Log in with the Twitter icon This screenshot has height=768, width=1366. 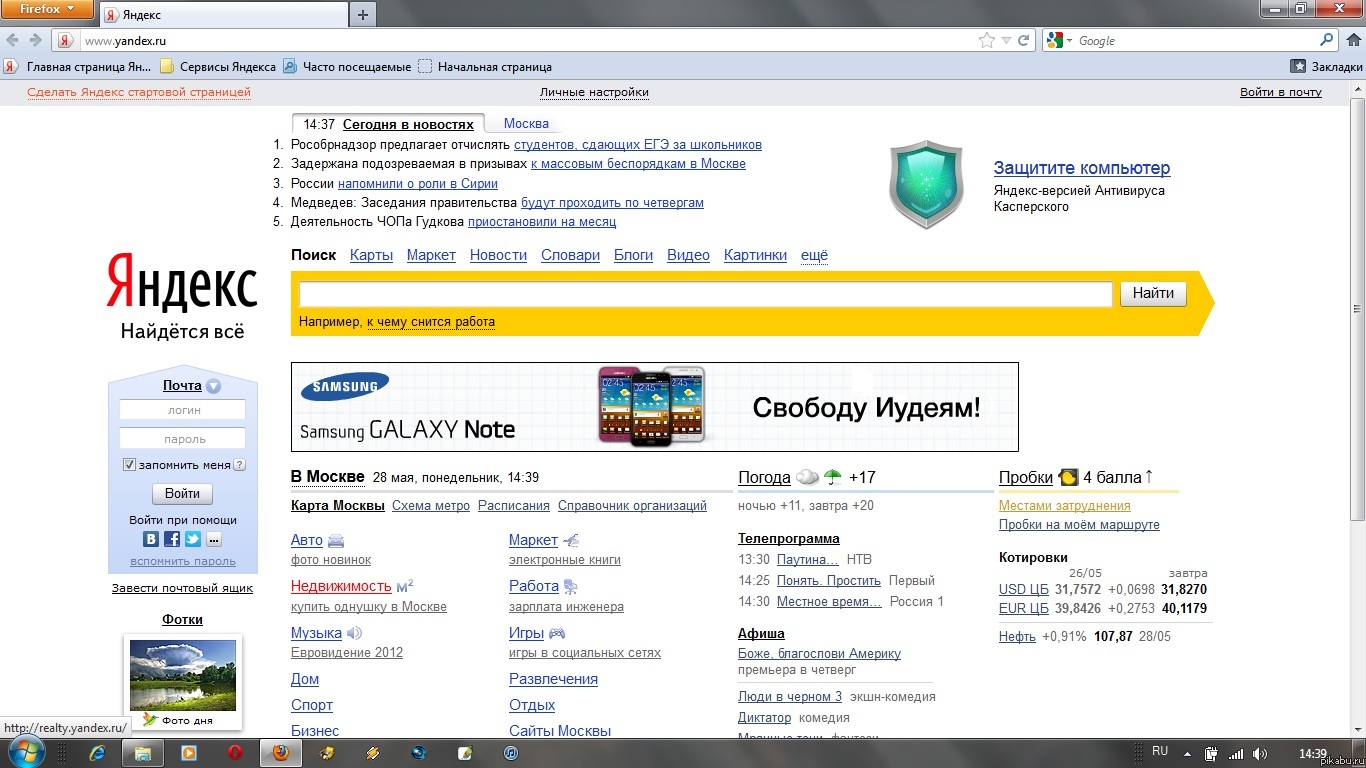tap(193, 539)
